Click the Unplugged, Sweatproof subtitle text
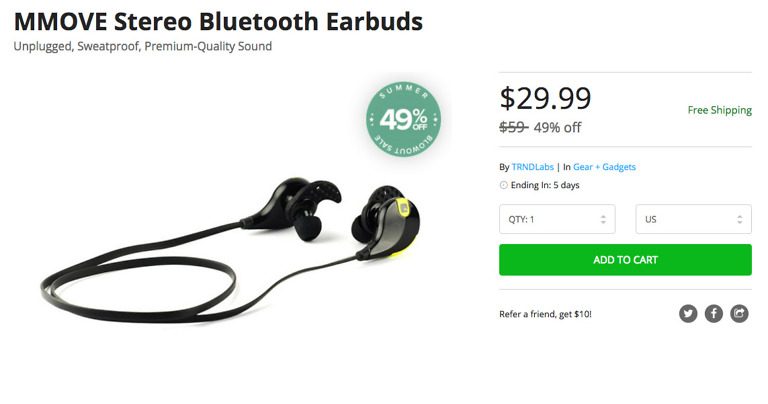Viewport: 768px width, 404px height. 143,47
